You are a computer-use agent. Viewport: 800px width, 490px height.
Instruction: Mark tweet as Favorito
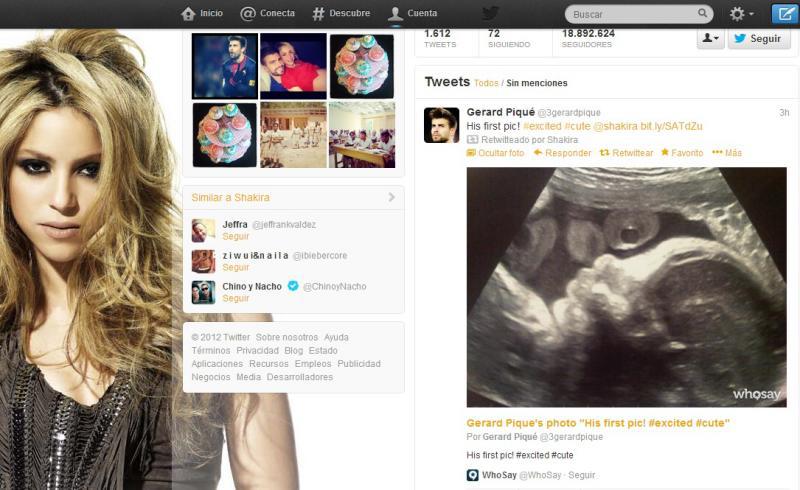point(682,153)
